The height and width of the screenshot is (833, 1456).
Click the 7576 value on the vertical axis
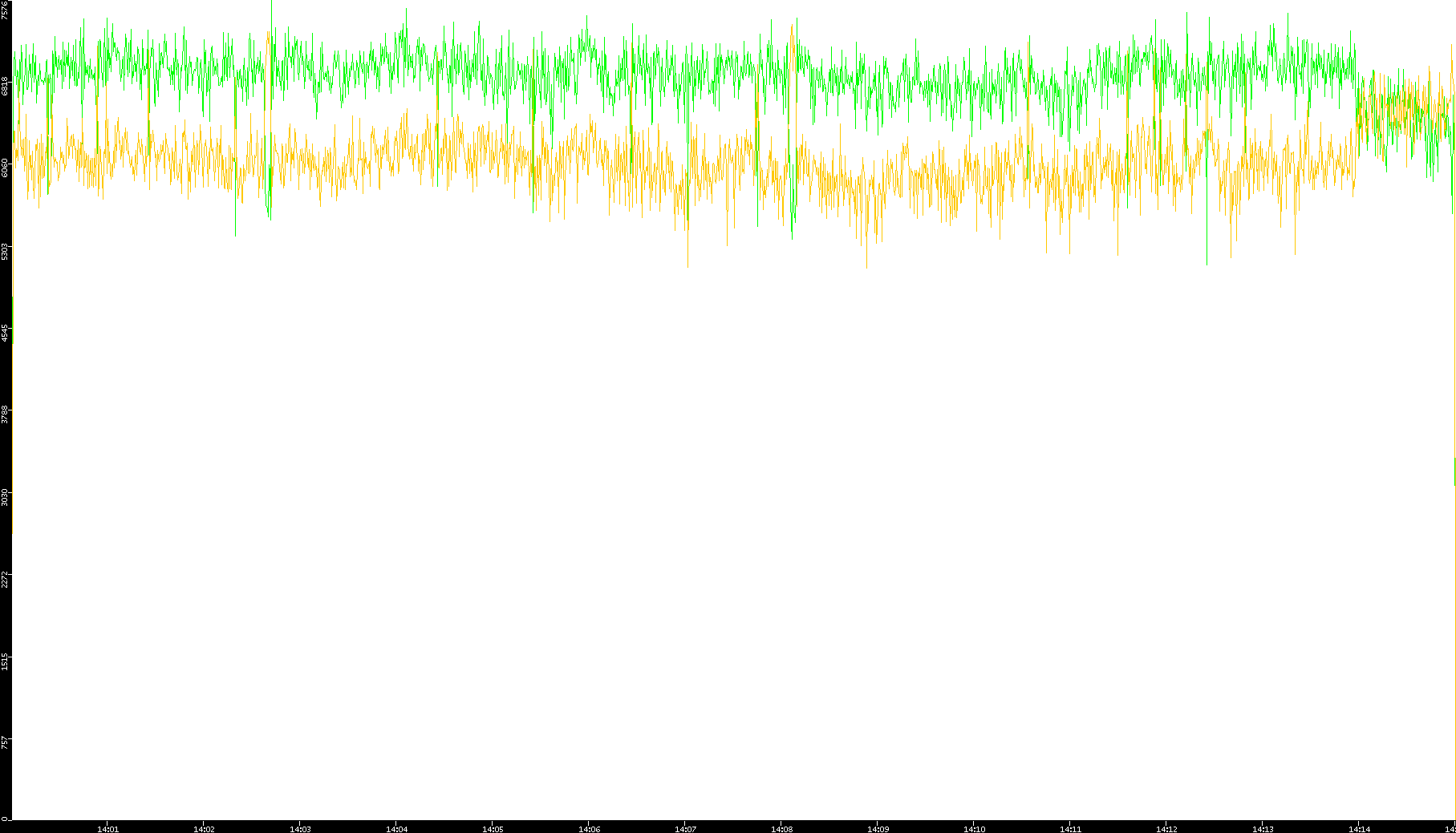pyautogui.click(x=6, y=10)
